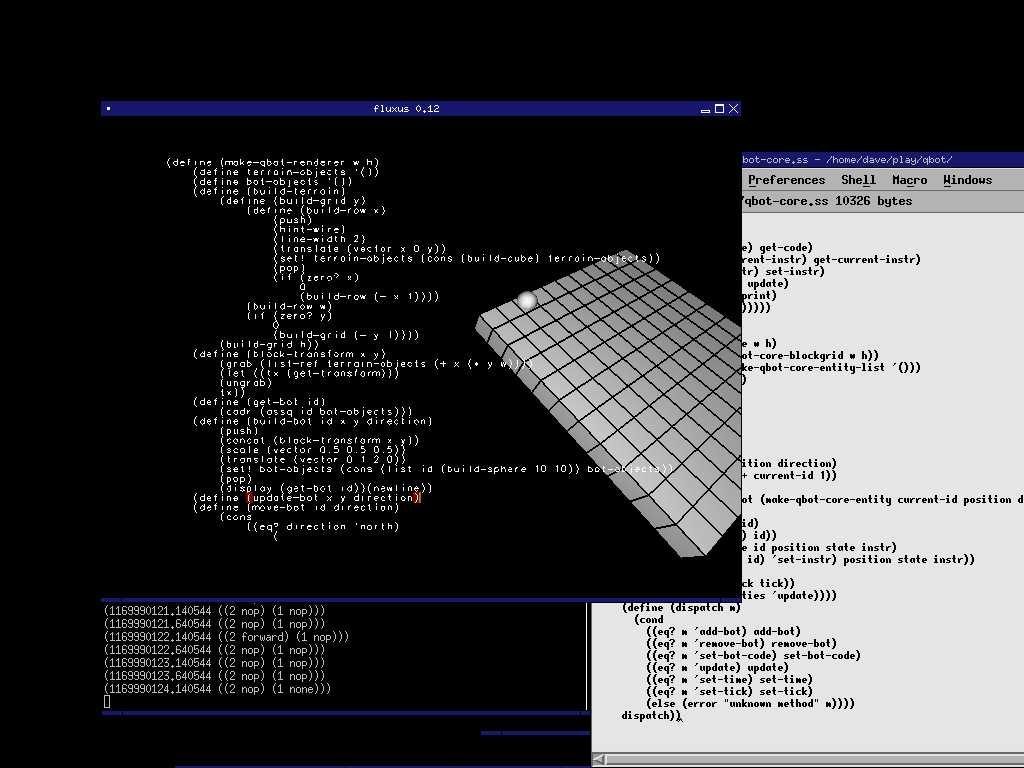Image resolution: width=1024 pixels, height=768 pixels.
Task: Click the white sphere bot on the grid
Action: point(526,300)
